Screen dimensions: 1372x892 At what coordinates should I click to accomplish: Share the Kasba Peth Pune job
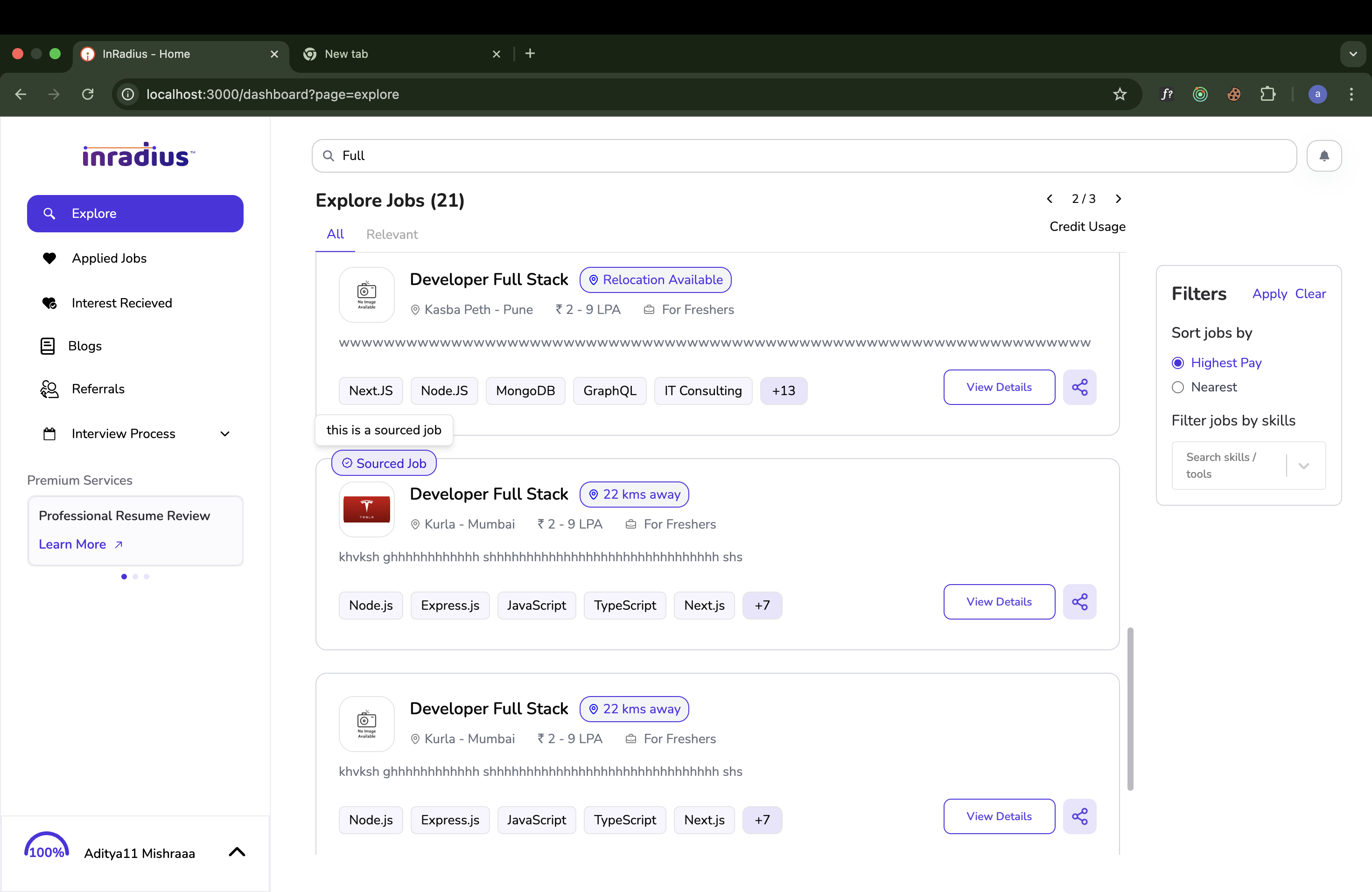[x=1079, y=387]
